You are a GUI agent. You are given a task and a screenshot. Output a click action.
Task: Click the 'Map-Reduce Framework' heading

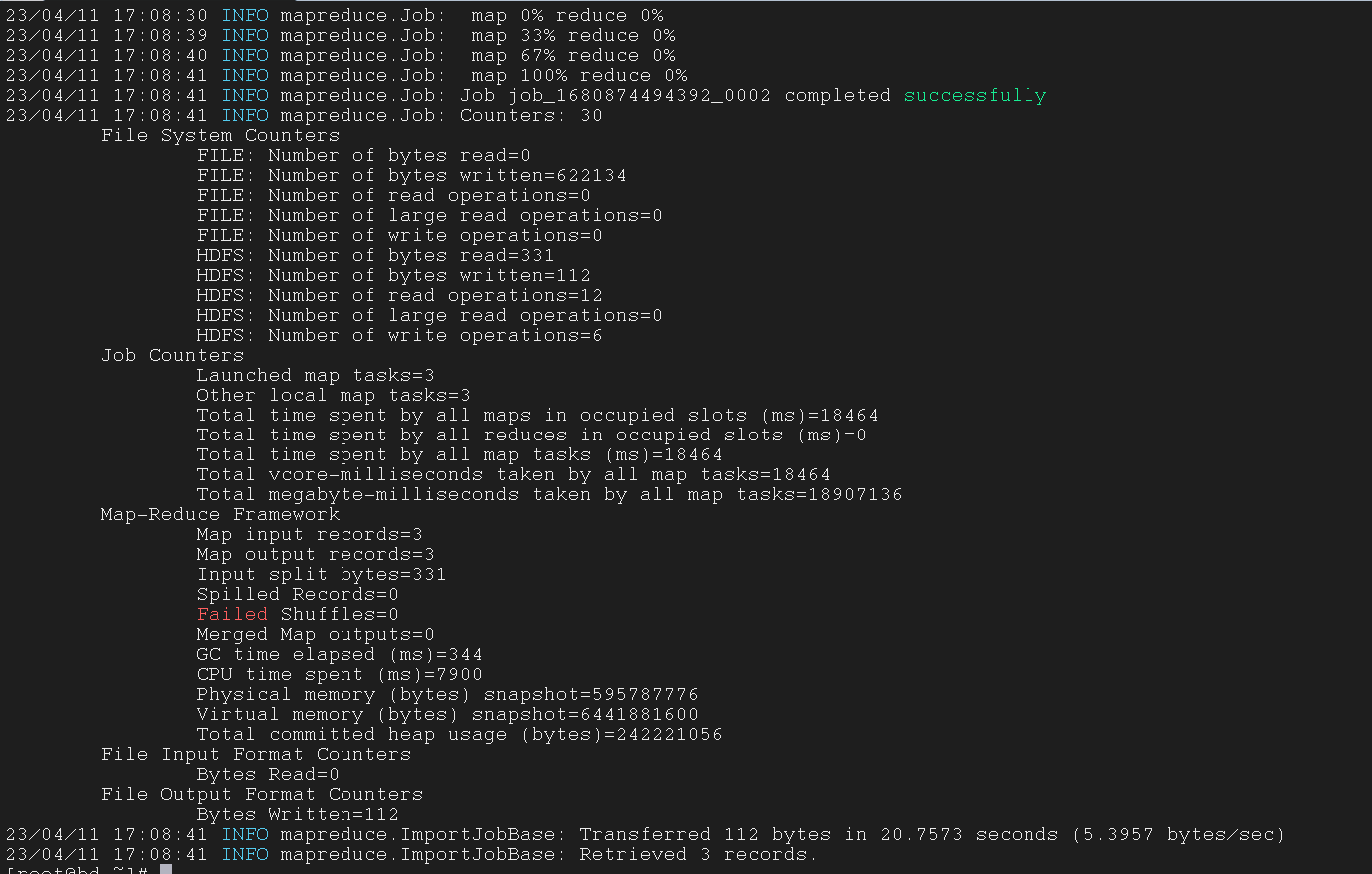220,515
